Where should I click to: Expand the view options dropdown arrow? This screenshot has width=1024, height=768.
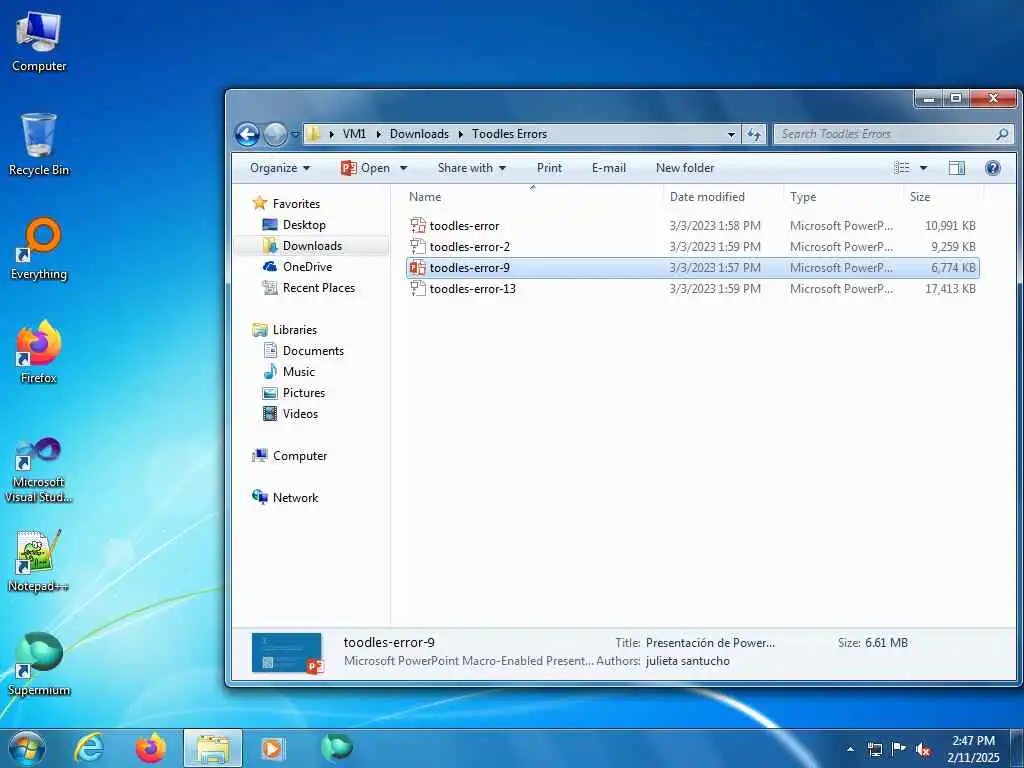tap(923, 168)
